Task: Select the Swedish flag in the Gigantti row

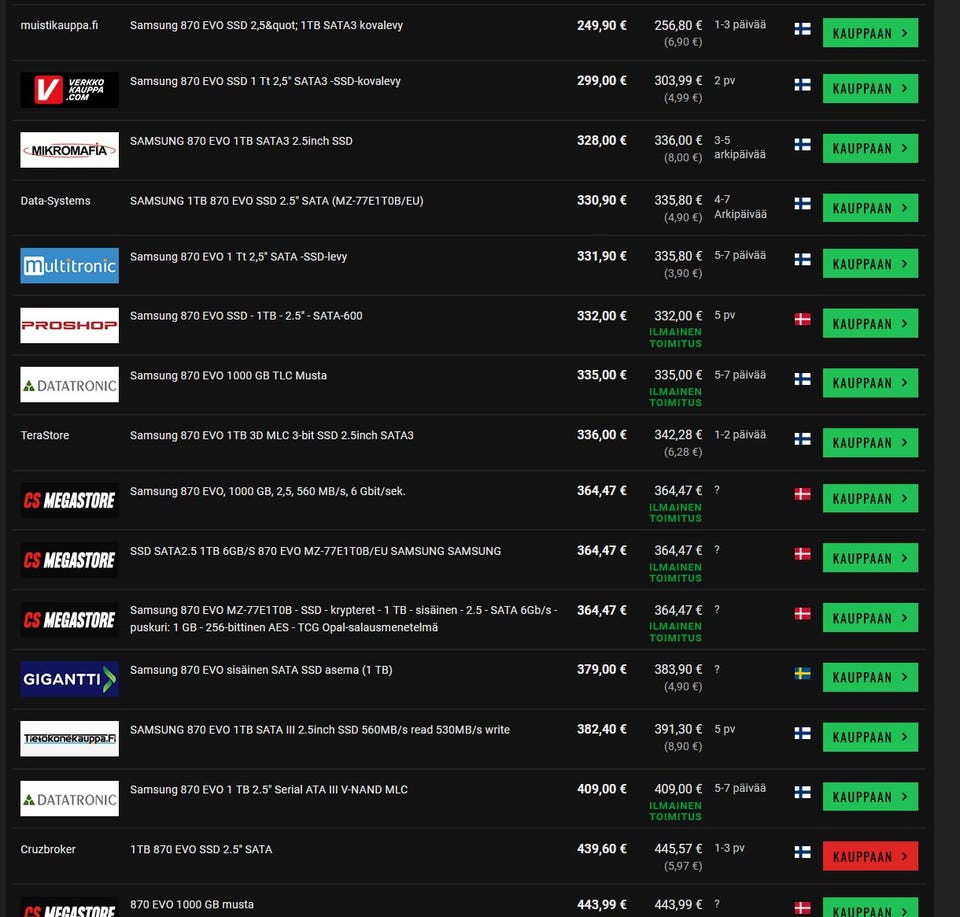Action: (802, 674)
